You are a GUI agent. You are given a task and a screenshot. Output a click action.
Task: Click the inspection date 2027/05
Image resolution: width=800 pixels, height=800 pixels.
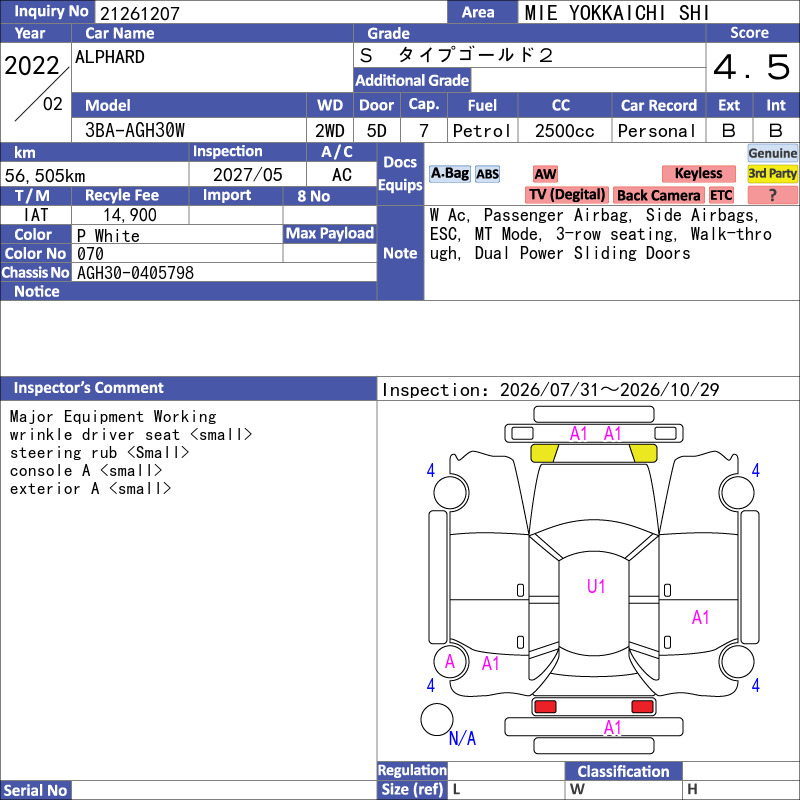tap(247, 174)
